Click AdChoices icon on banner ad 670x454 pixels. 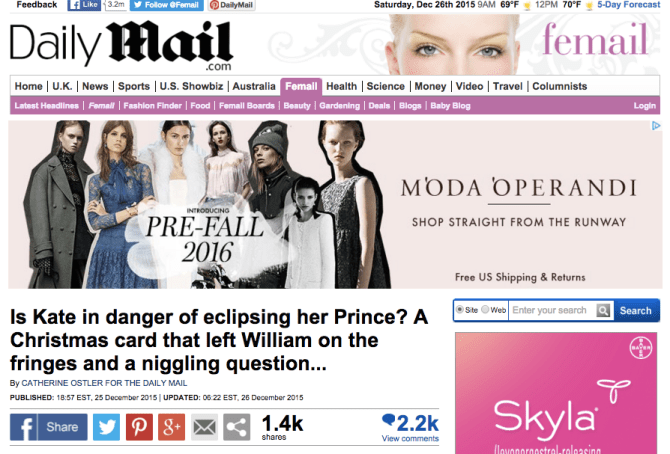tap(655, 126)
